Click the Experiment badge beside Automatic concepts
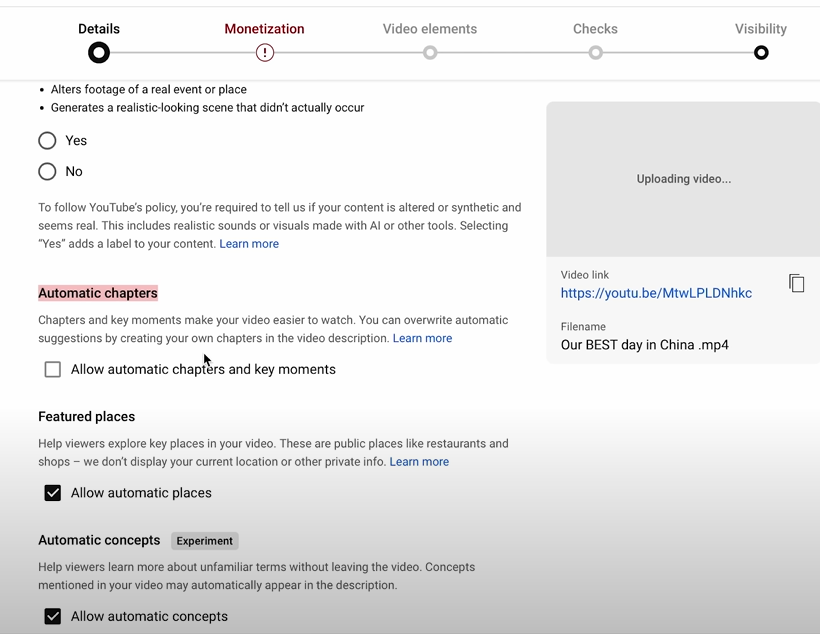 (x=204, y=541)
